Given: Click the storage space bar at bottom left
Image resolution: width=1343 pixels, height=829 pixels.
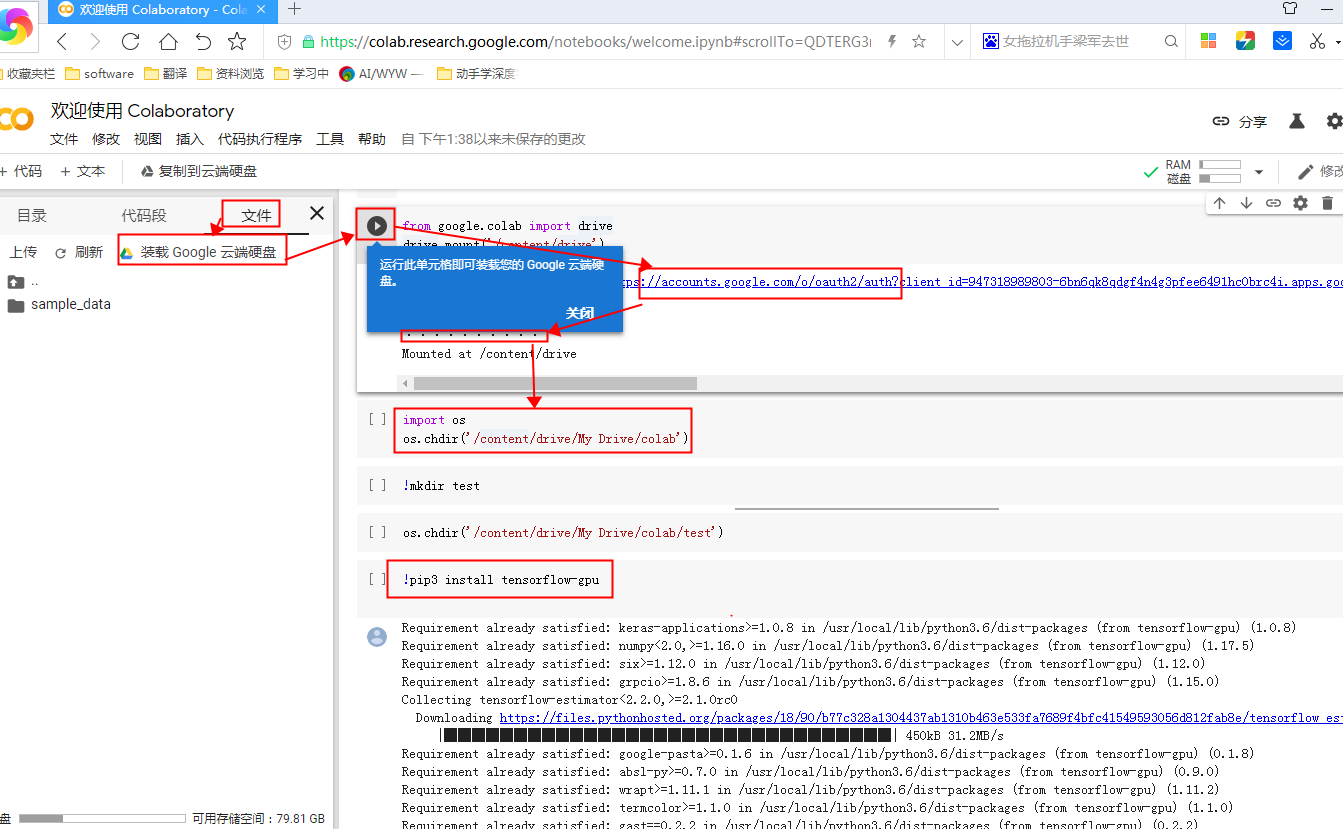Looking at the screenshot, I should tap(102, 818).
